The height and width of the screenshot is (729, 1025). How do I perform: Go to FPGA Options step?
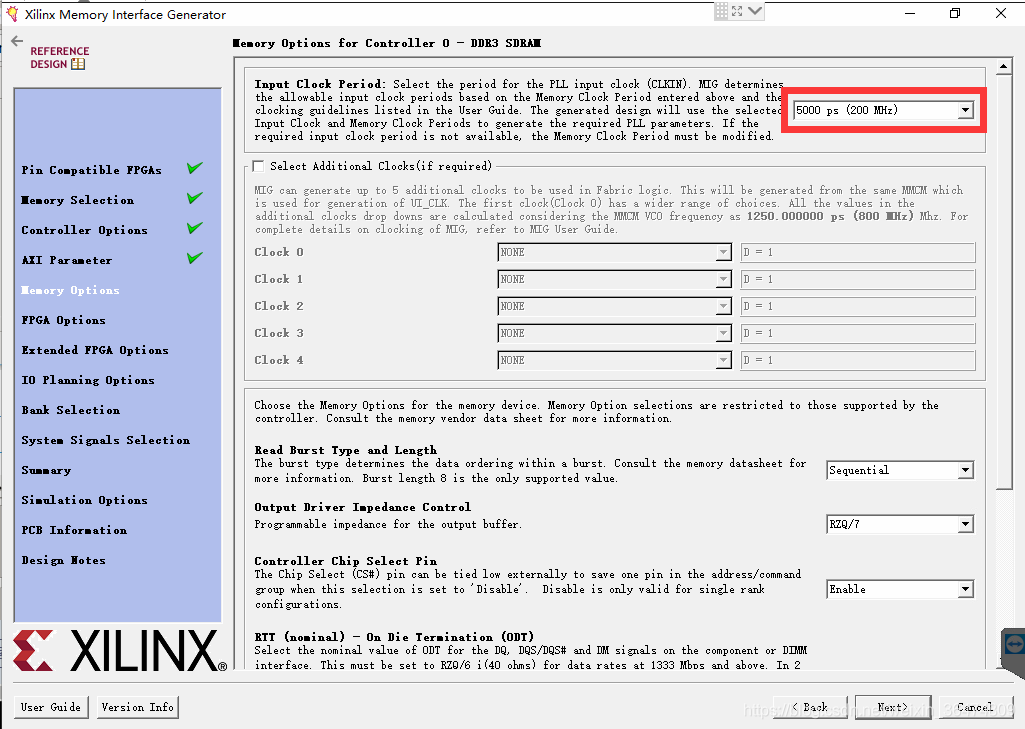pos(63,320)
